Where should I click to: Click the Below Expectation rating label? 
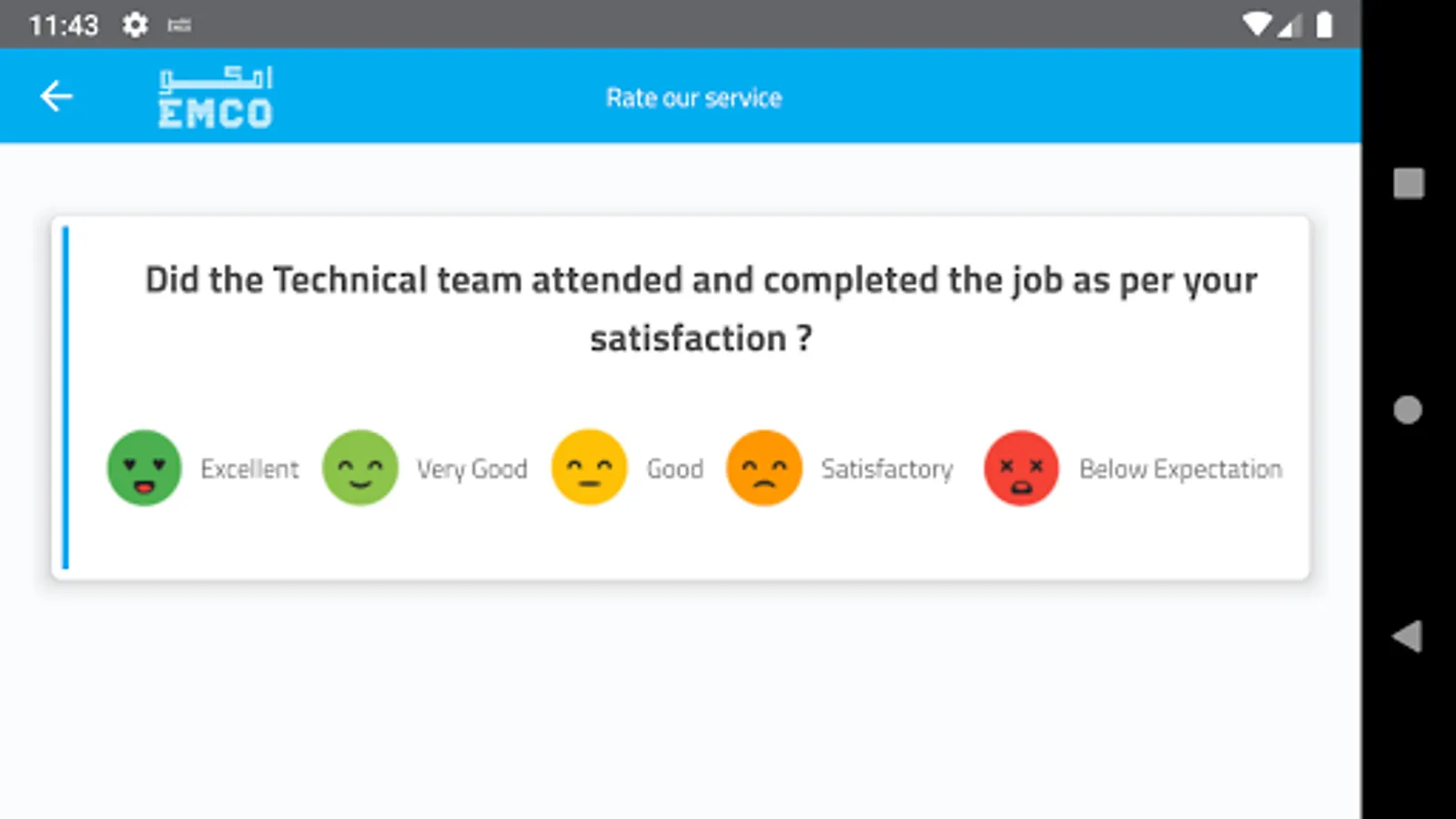(1180, 470)
